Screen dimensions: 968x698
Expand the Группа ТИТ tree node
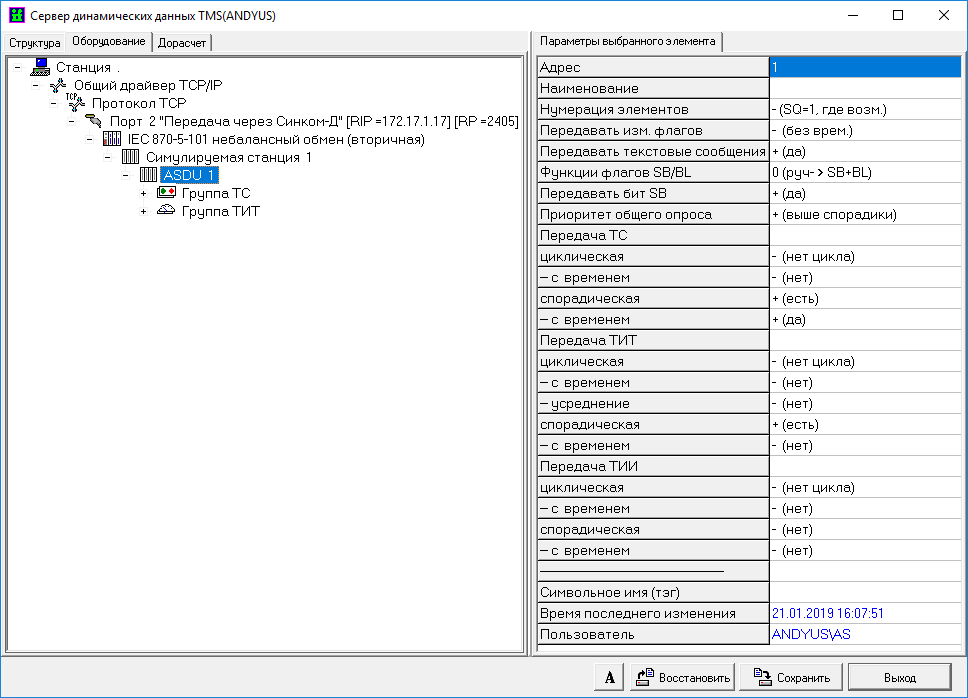(x=143, y=211)
